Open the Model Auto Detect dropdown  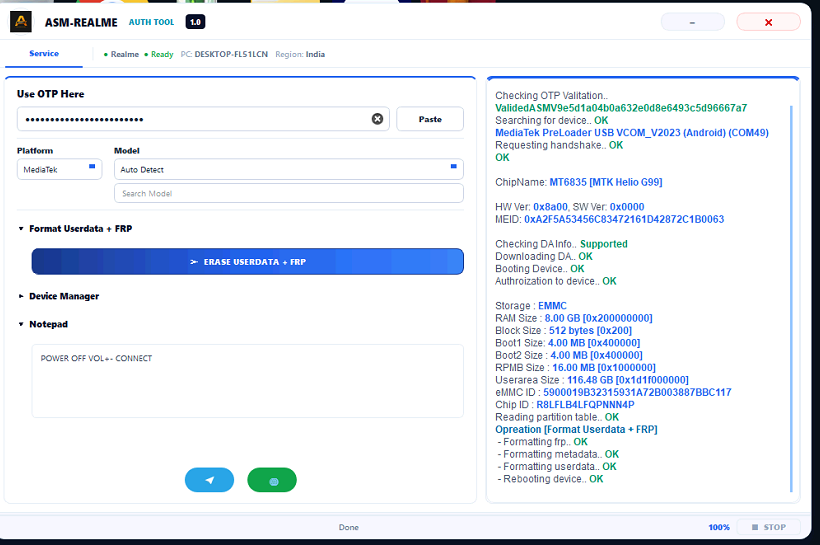289,169
